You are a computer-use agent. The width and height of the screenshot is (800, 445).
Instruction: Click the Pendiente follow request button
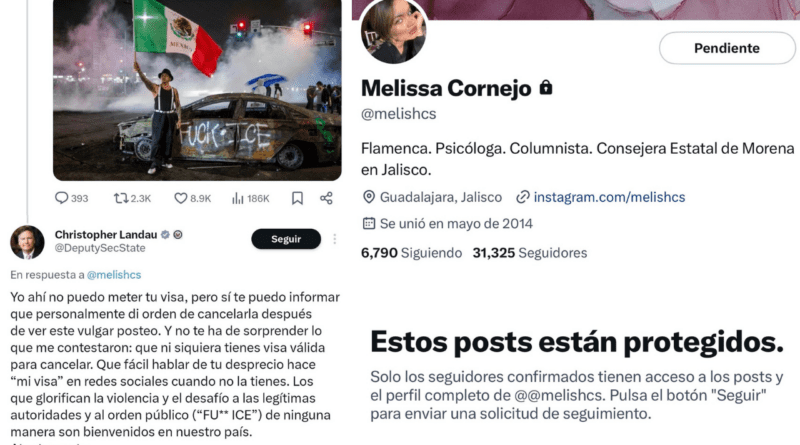pyautogui.click(x=727, y=48)
